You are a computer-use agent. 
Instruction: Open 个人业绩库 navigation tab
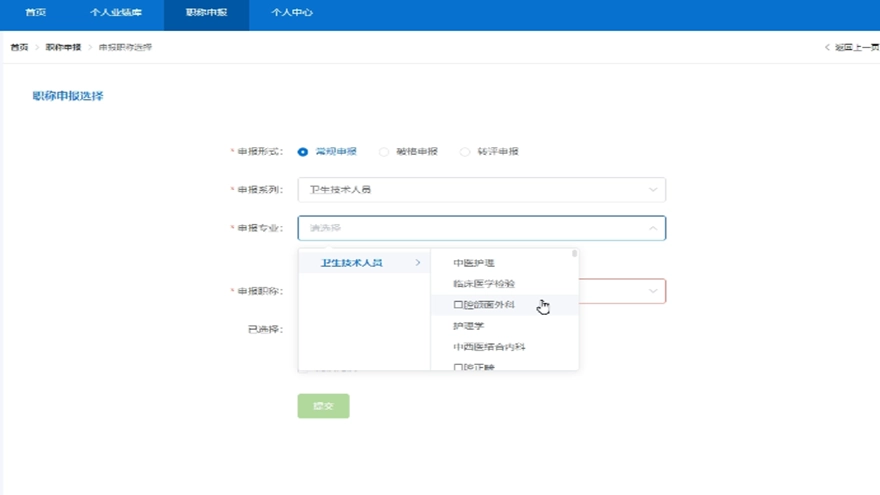tap(116, 13)
